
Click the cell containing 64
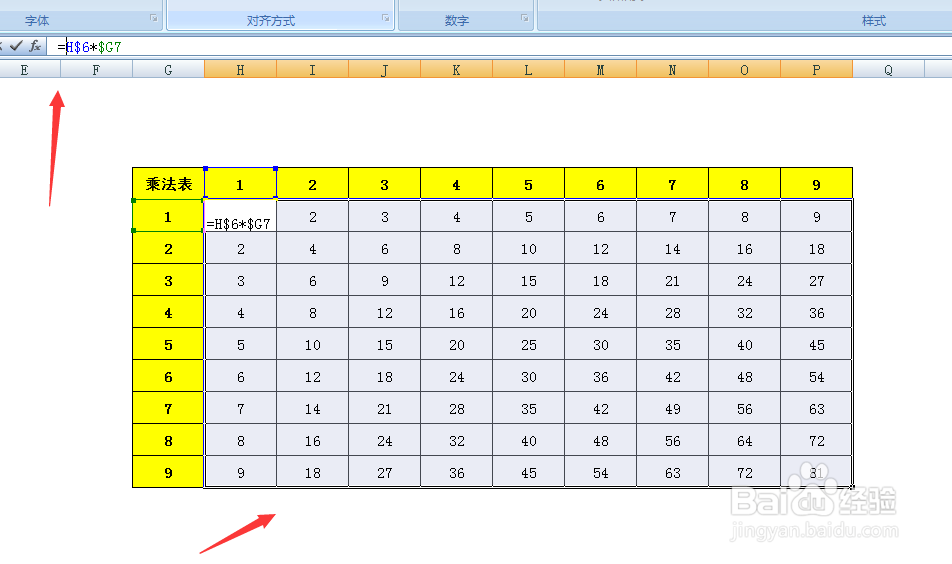tap(744, 440)
